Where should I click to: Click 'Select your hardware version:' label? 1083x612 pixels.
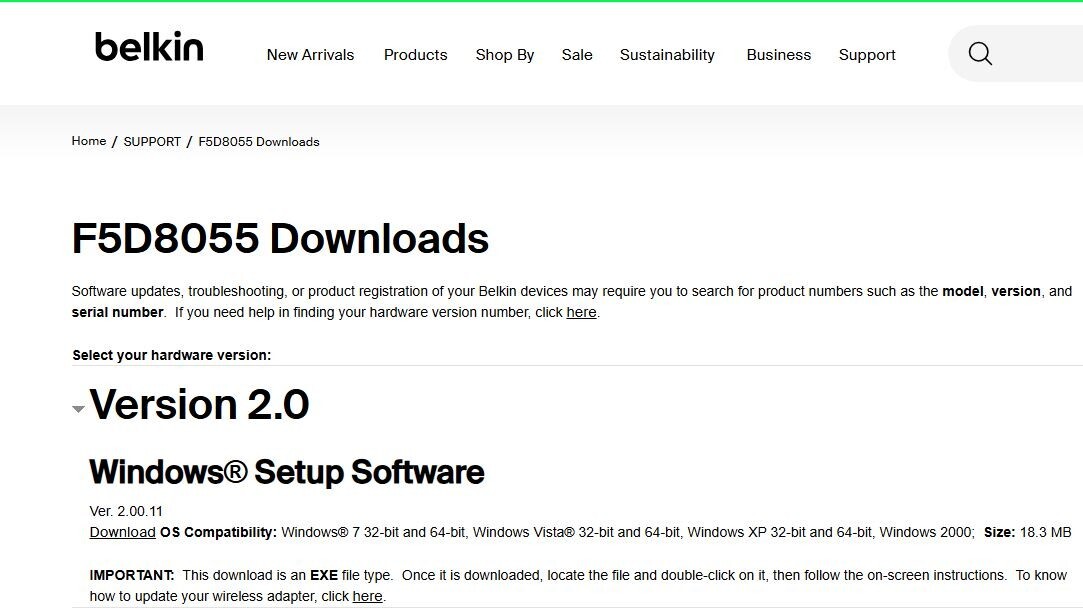click(x=171, y=355)
